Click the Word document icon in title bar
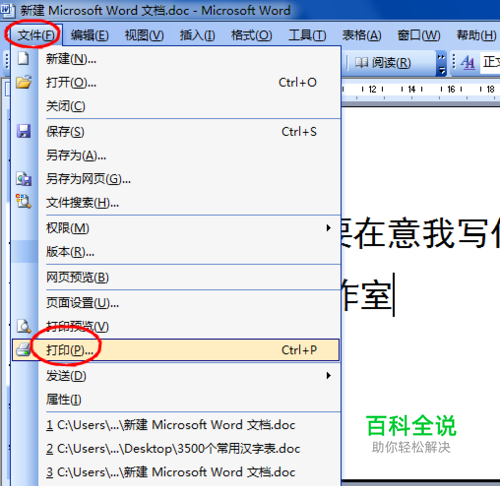The image size is (500, 486). pos(7,10)
